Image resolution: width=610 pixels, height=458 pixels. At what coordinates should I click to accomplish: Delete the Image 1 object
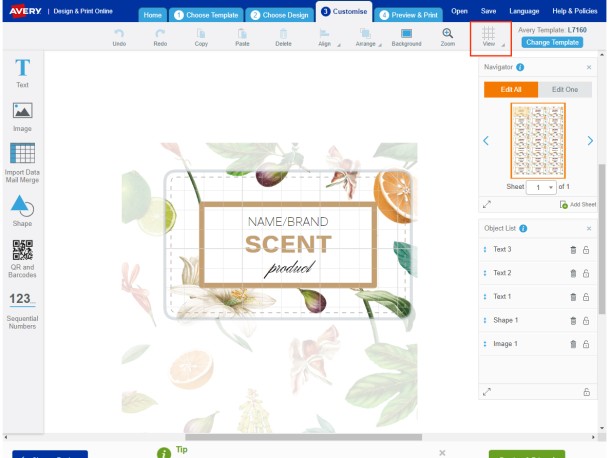[x=573, y=344]
